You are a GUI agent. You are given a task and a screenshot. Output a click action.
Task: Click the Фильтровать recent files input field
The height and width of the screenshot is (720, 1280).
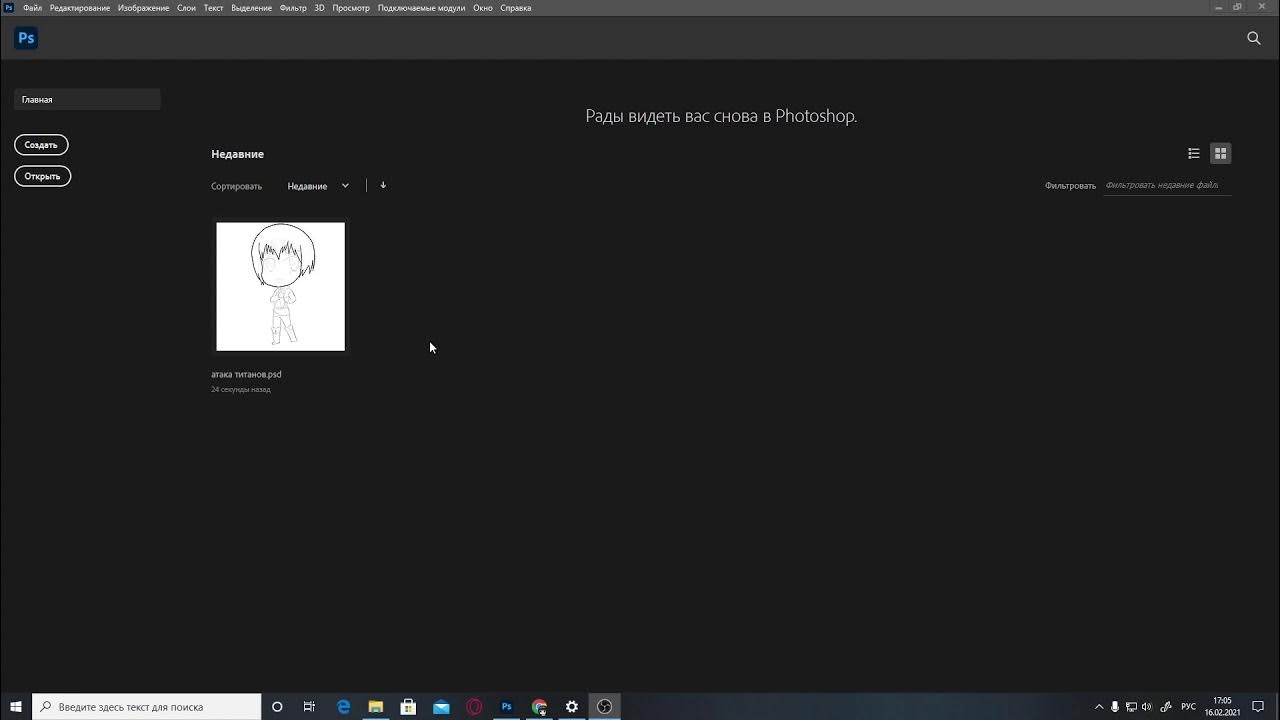(x=1167, y=185)
